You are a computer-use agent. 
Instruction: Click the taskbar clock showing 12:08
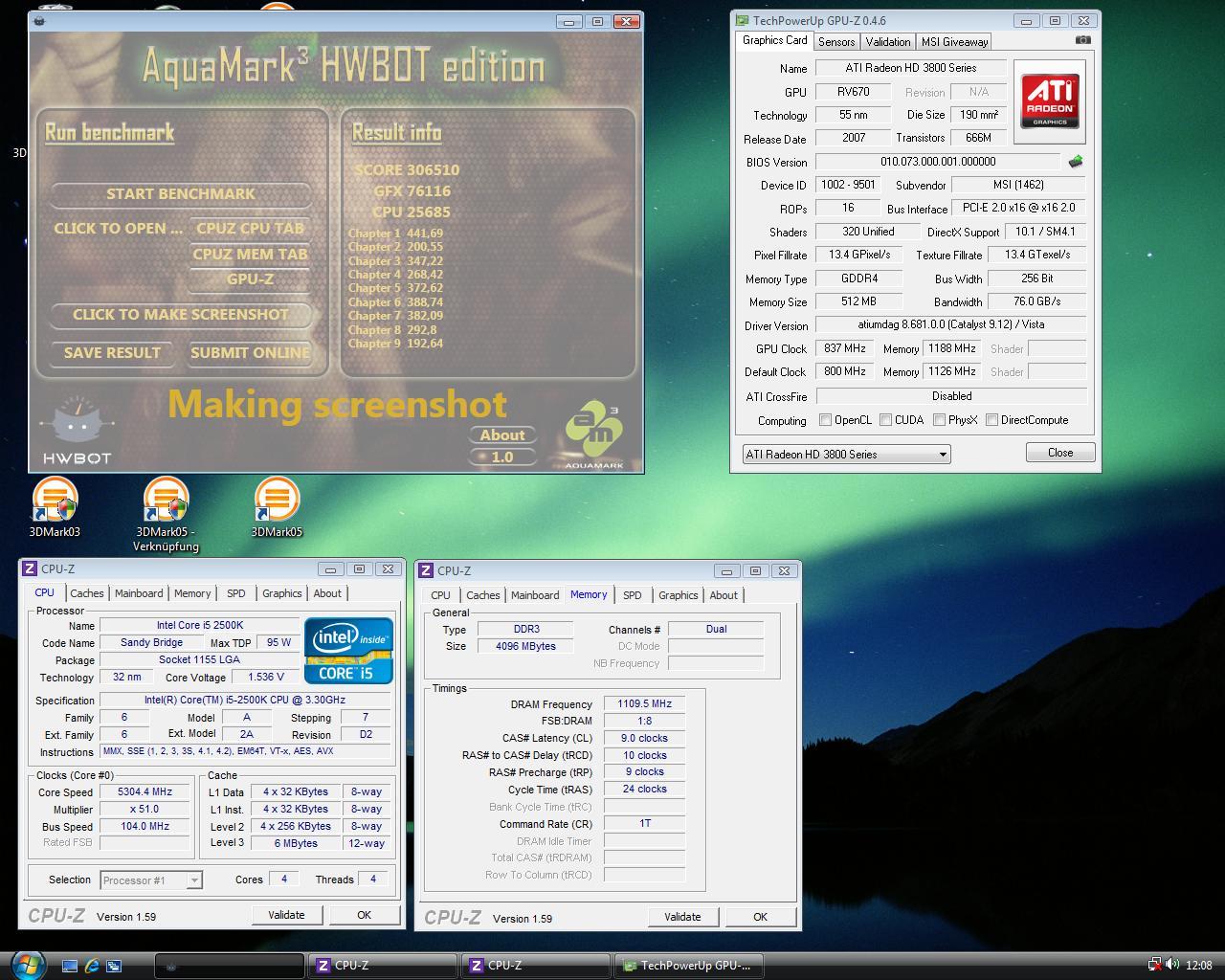1198,966
